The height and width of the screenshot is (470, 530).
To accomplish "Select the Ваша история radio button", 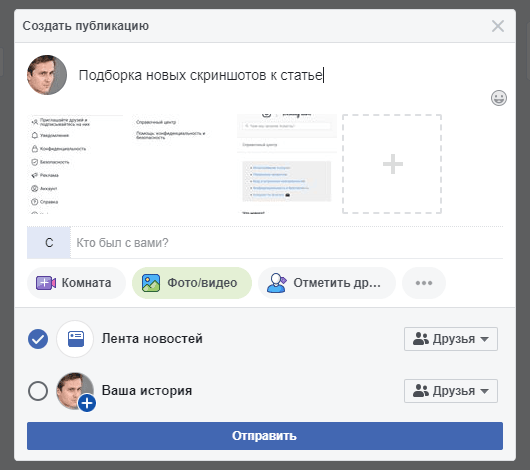I will click(x=38, y=391).
